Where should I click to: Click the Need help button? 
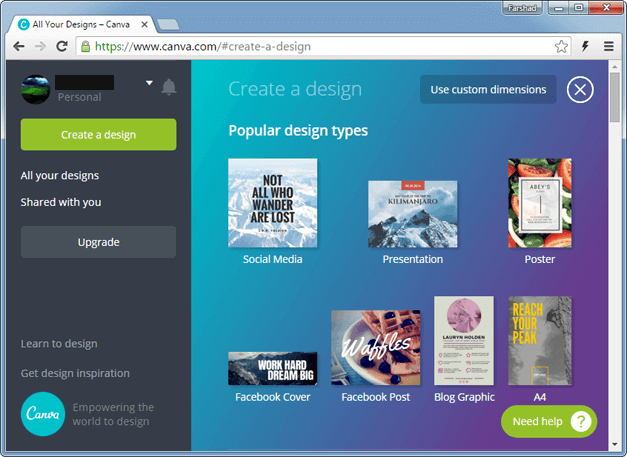549,421
